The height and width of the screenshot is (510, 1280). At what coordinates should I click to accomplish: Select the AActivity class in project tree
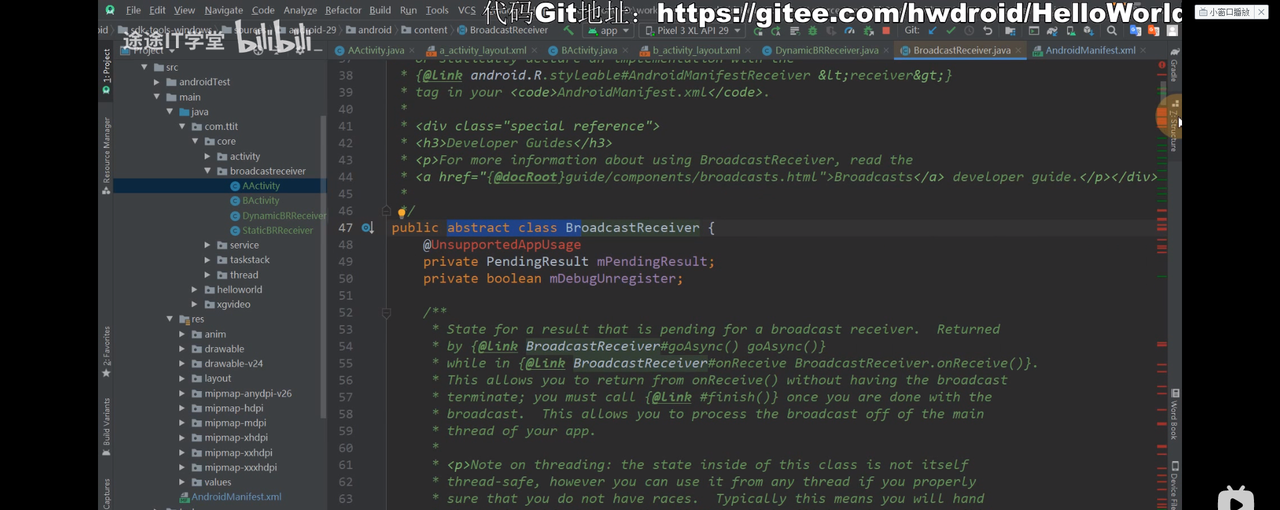click(261, 186)
